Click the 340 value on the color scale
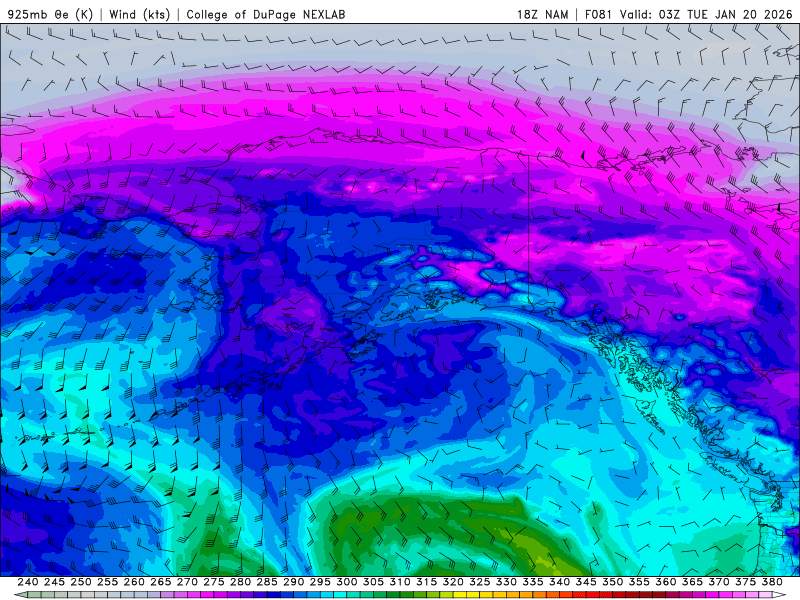The width and height of the screenshot is (800, 600). pos(559,582)
